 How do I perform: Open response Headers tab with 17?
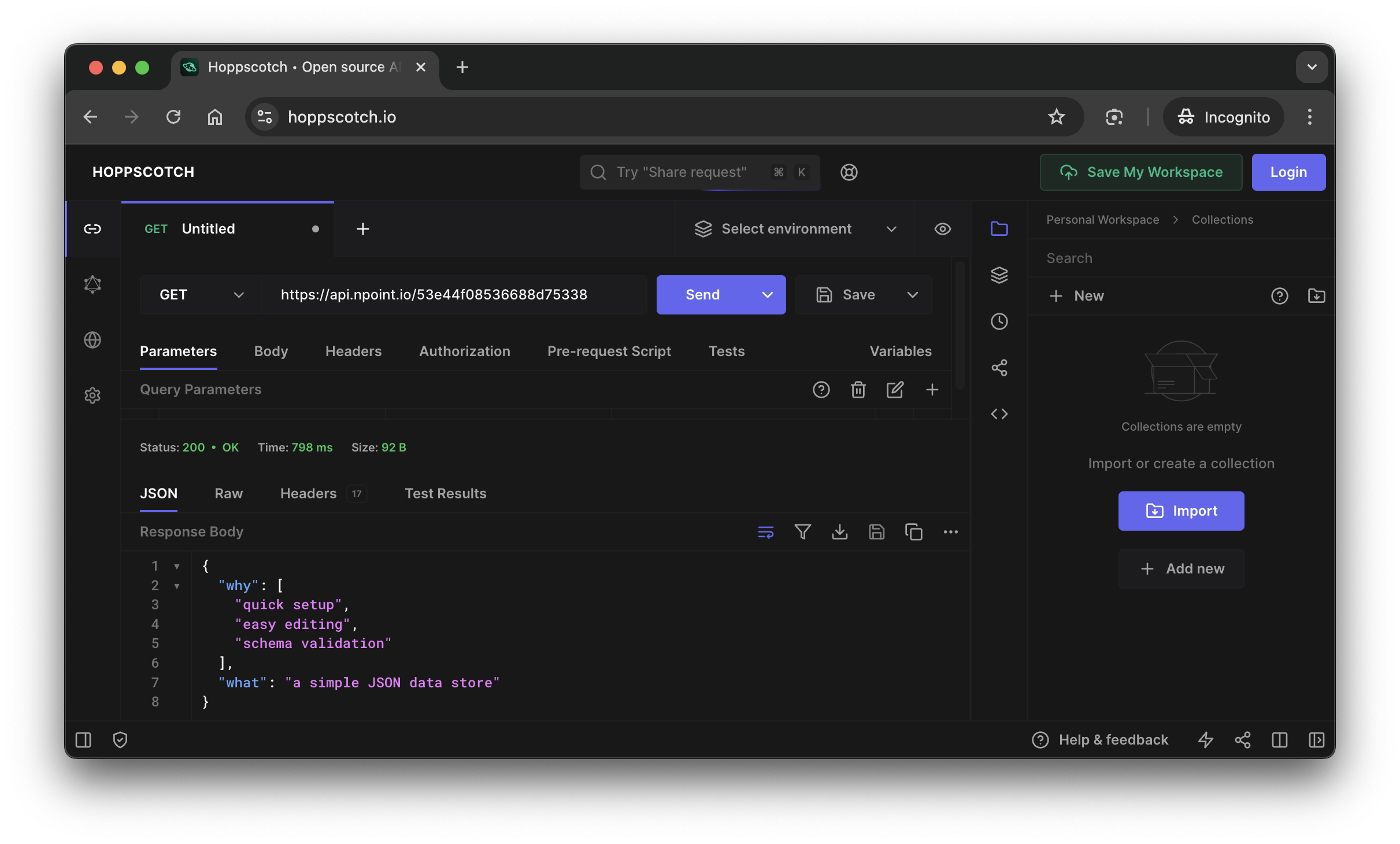click(x=323, y=494)
